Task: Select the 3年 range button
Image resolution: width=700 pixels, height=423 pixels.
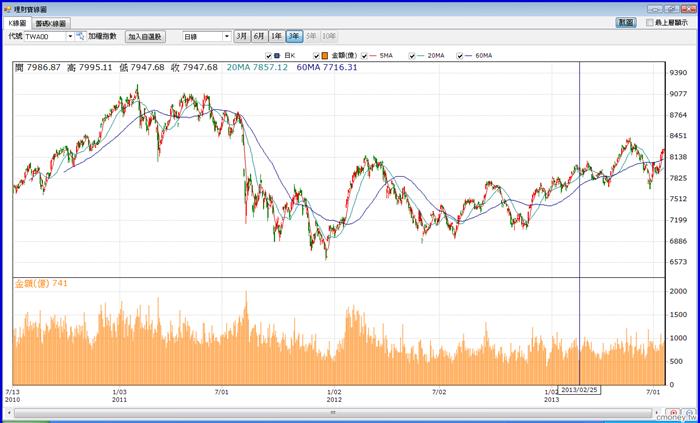Action: 294,37
